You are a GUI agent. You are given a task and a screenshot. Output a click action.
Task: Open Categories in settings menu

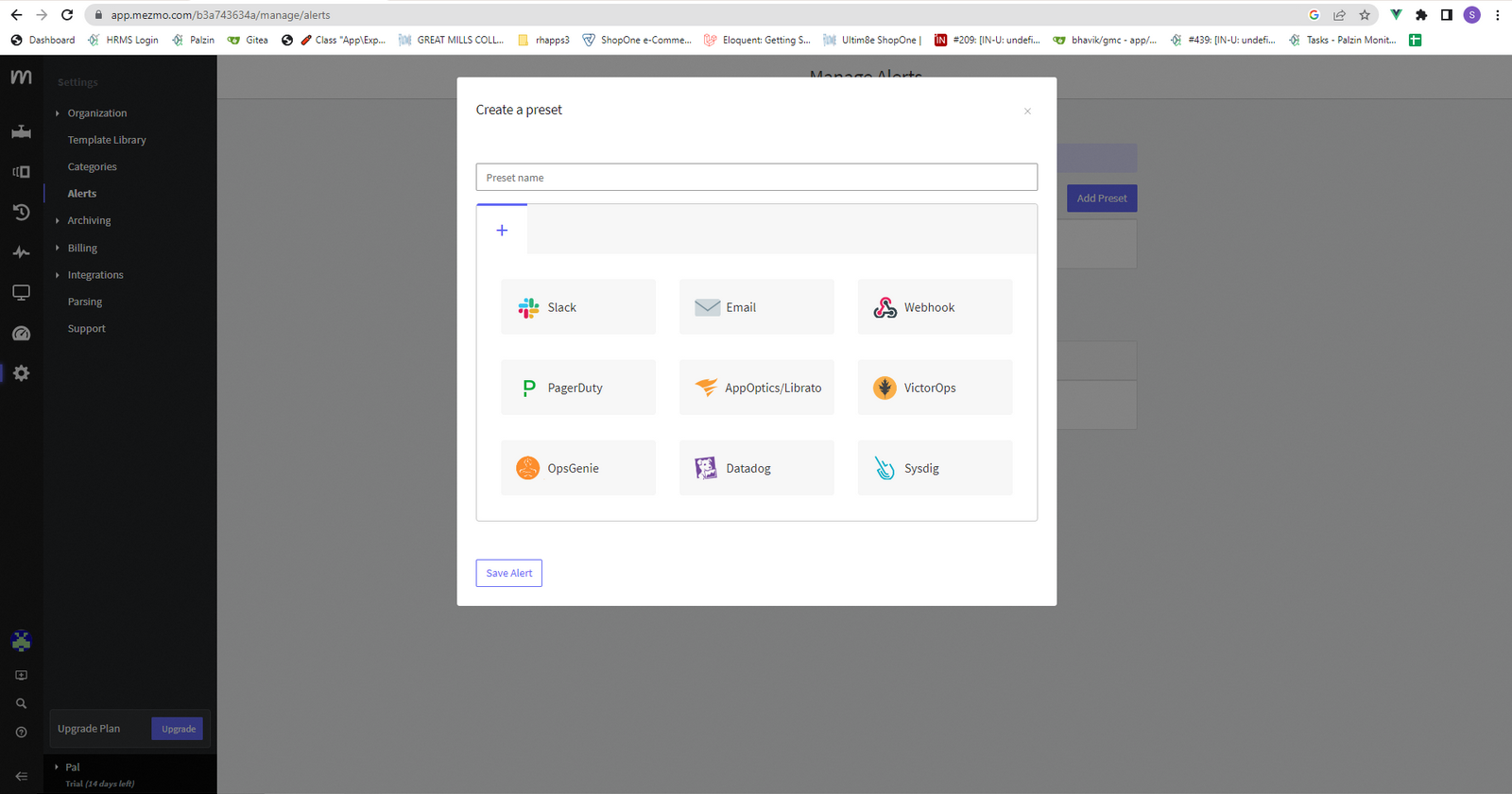point(92,167)
